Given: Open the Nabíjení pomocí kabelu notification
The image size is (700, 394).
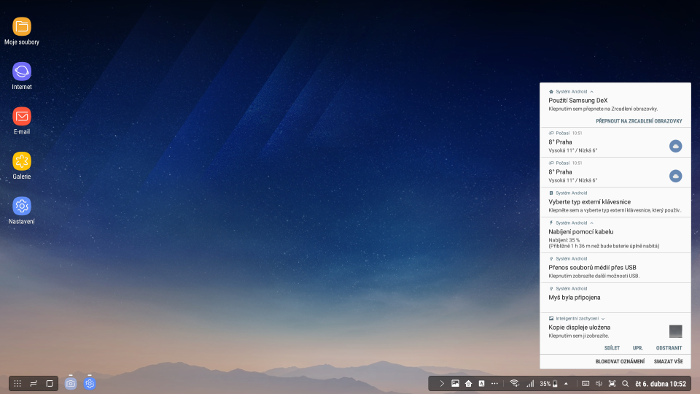Looking at the screenshot, I should click(x=615, y=235).
